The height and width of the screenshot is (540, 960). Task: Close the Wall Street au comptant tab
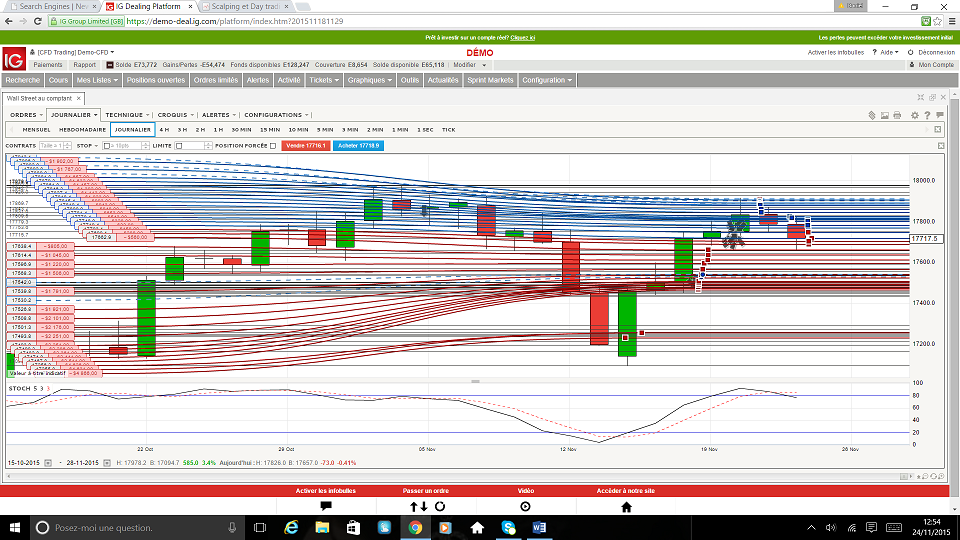pyautogui.click(x=78, y=98)
